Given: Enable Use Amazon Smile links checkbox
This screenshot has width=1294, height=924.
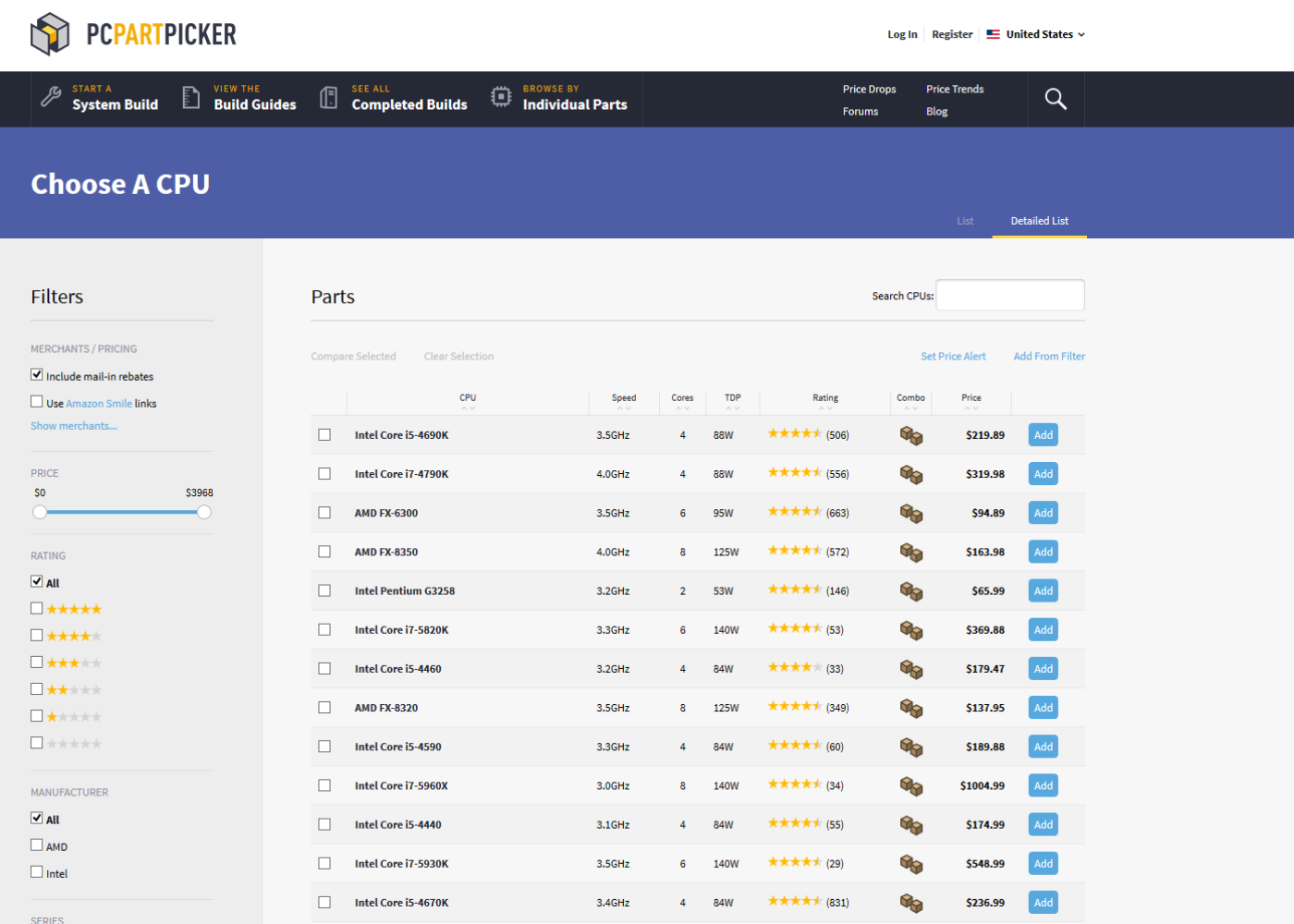Looking at the screenshot, I should [x=37, y=402].
